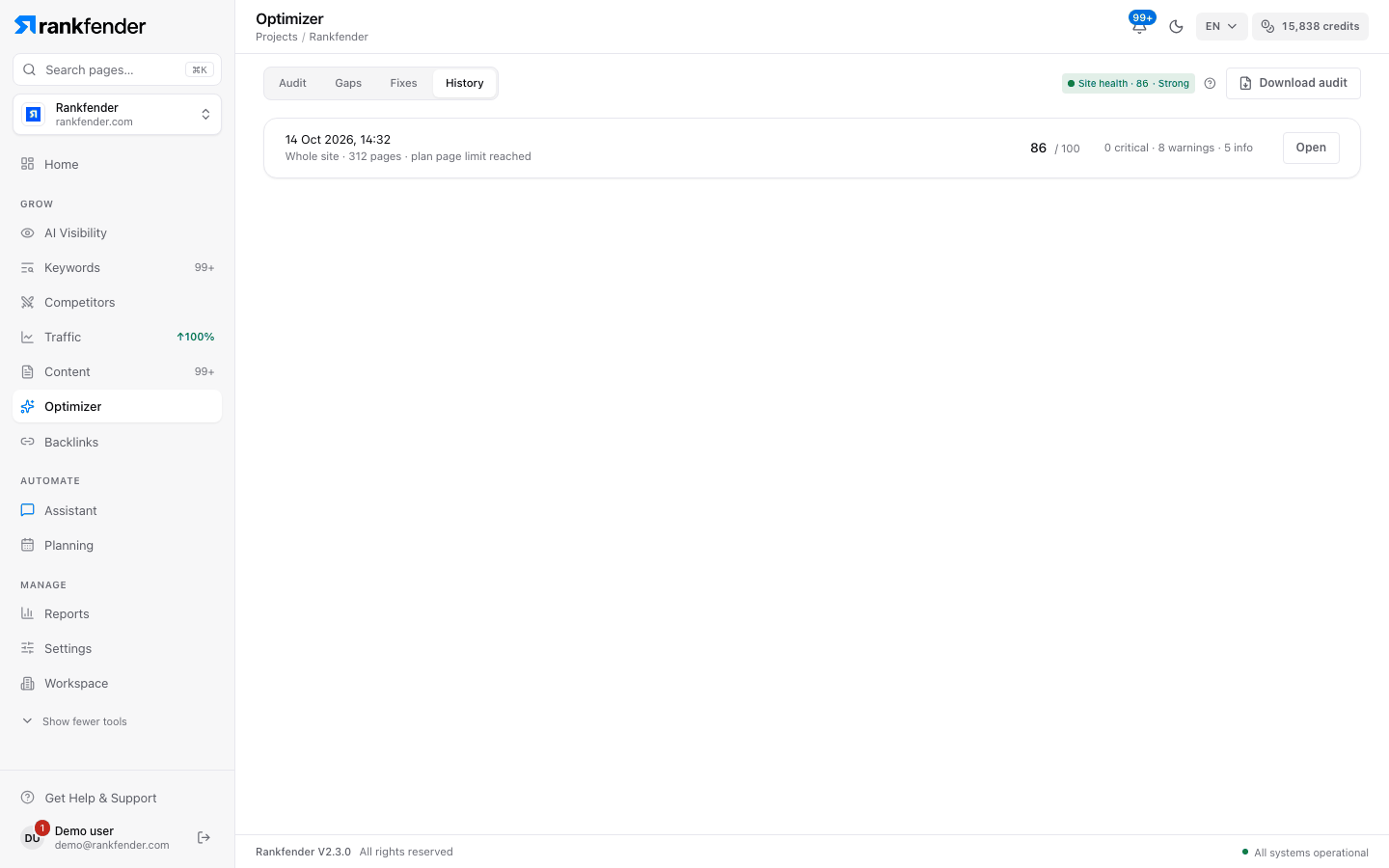This screenshot has height=868, width=1389.
Task: Click the AI Visibility eye icon
Action: click(x=28, y=232)
